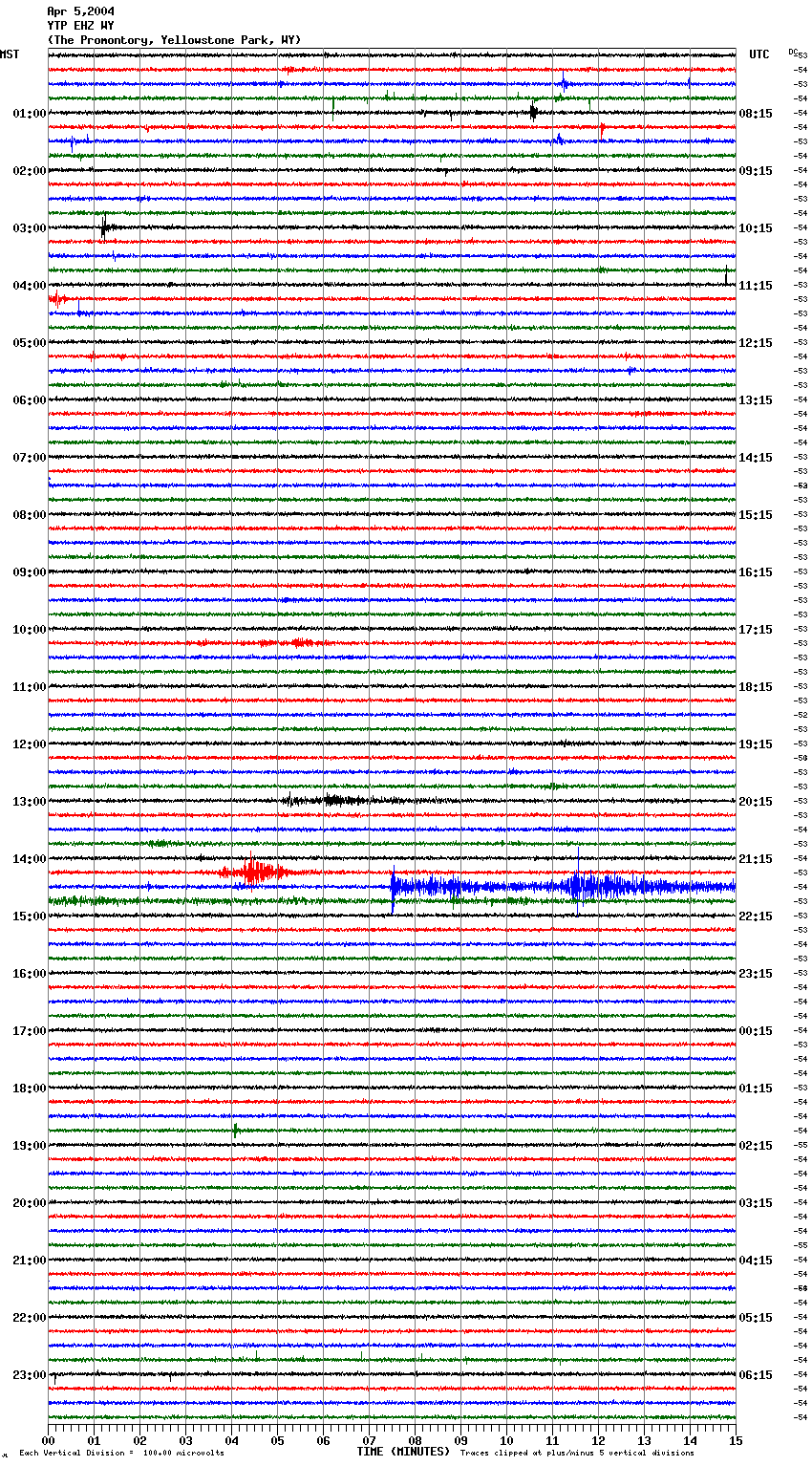Click the 20:15 UTC time label
The height and width of the screenshot is (1466, 812).
click(x=756, y=802)
